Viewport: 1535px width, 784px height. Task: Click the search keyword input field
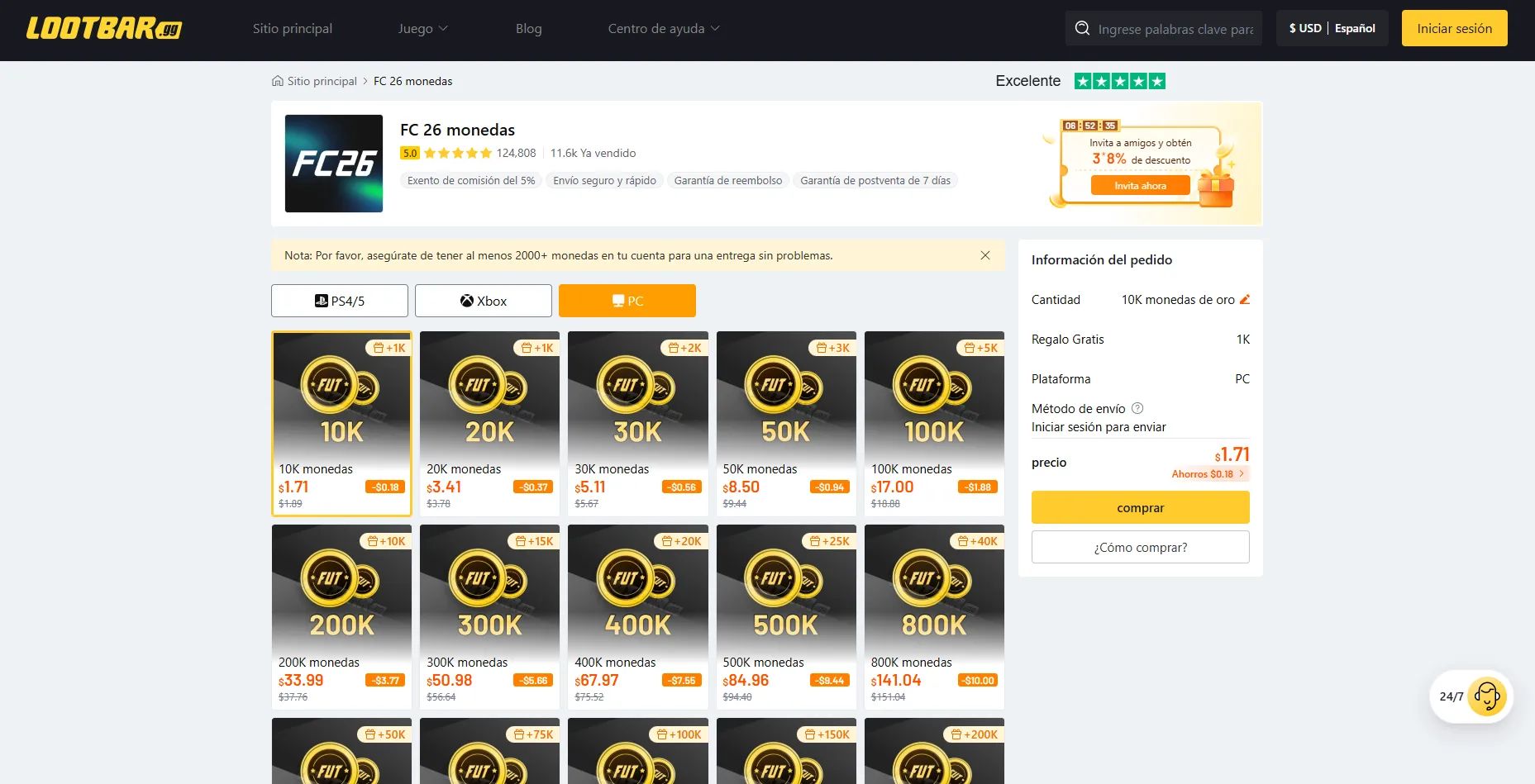pos(1175,29)
